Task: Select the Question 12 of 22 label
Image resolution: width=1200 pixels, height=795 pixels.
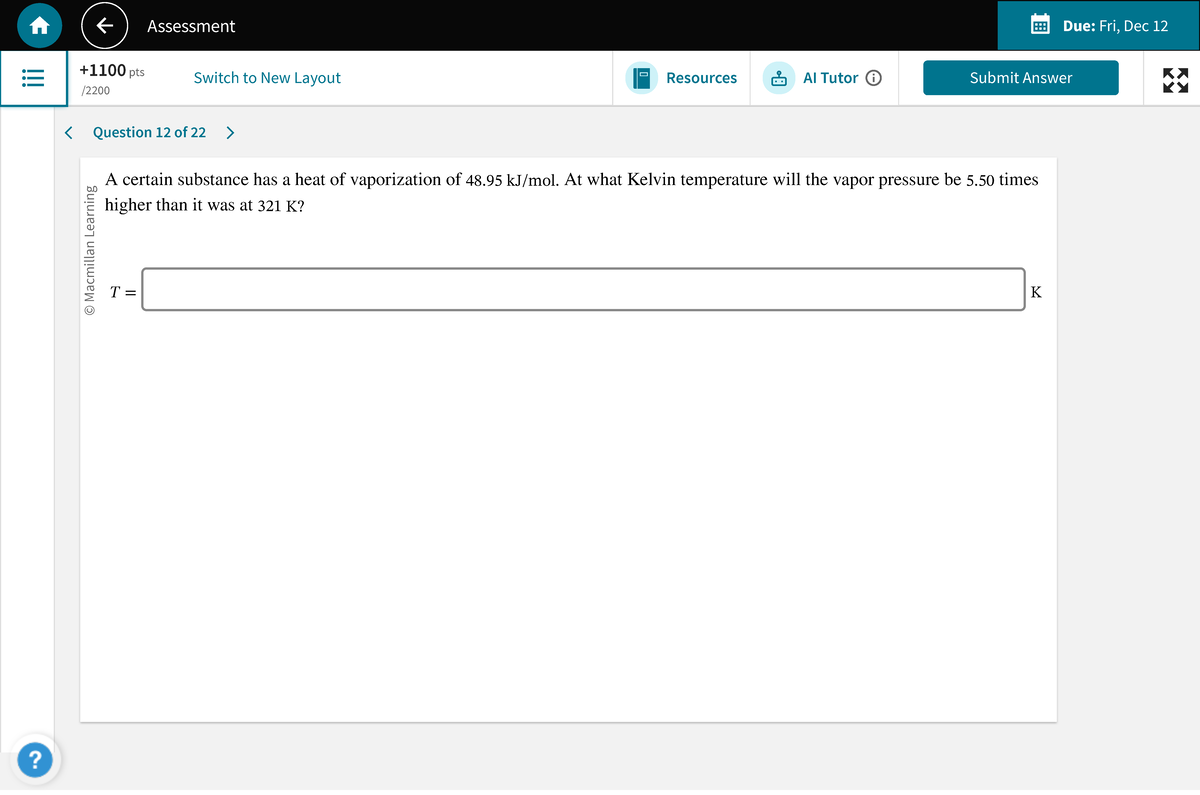Action: click(150, 131)
